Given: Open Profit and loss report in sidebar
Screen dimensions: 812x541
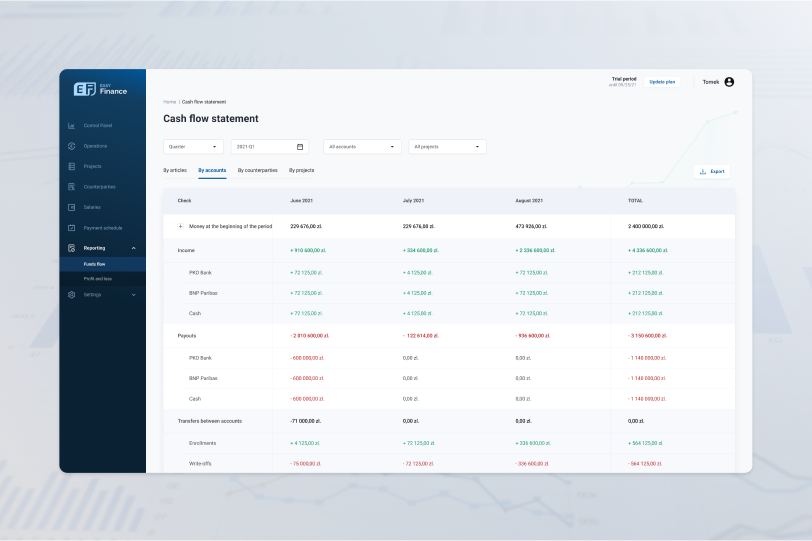Looking at the screenshot, I should 98,278.
